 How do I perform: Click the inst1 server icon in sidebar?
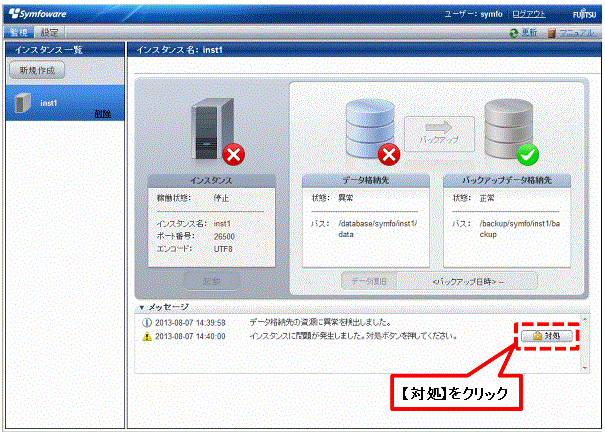point(22,103)
